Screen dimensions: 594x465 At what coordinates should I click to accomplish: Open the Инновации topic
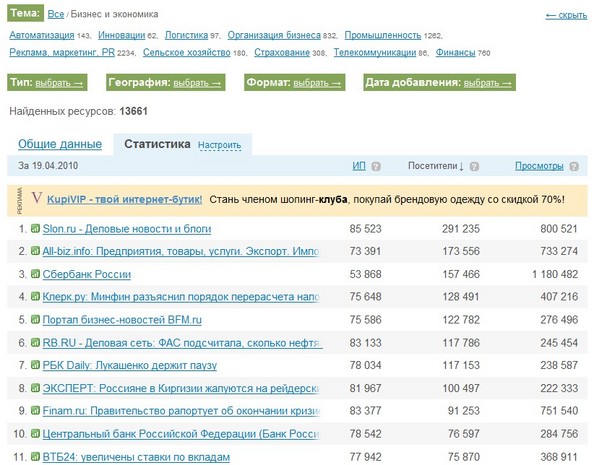pos(122,35)
